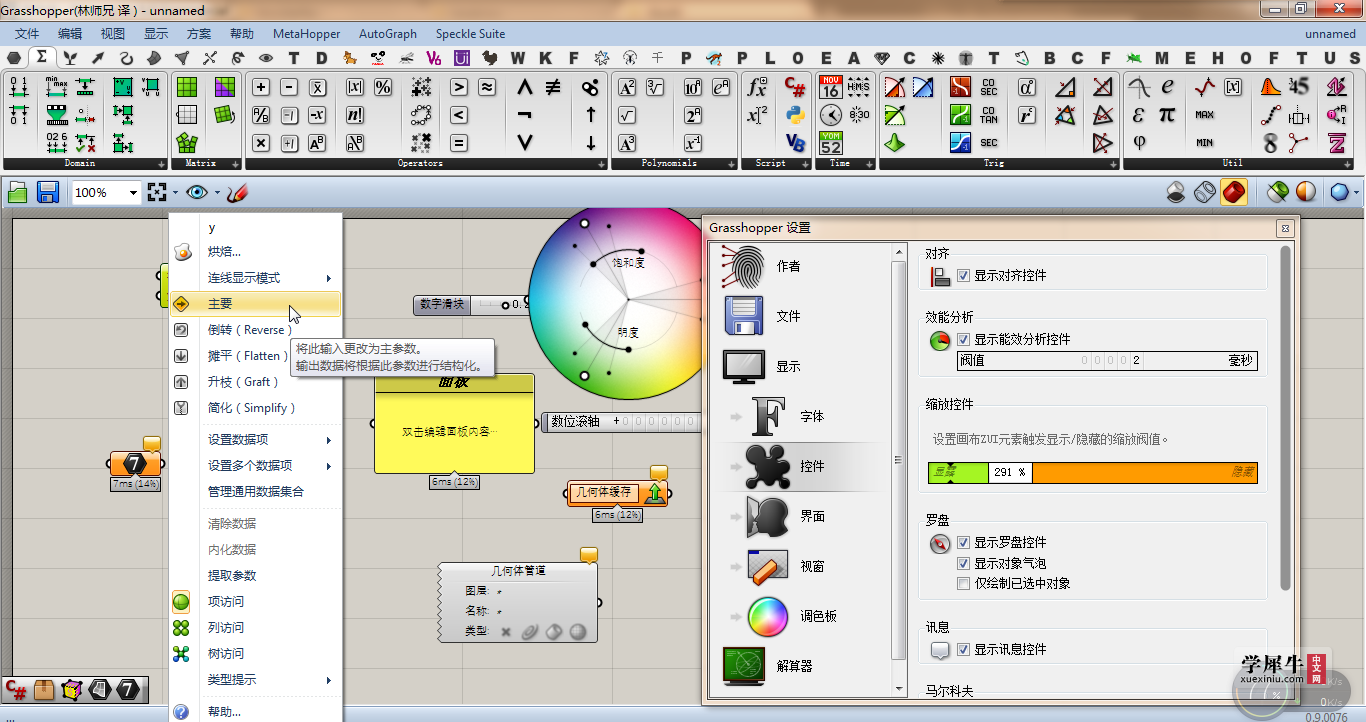Select the Smaller Than comparison icon
Image resolution: width=1366 pixels, height=722 pixels.
[x=459, y=115]
